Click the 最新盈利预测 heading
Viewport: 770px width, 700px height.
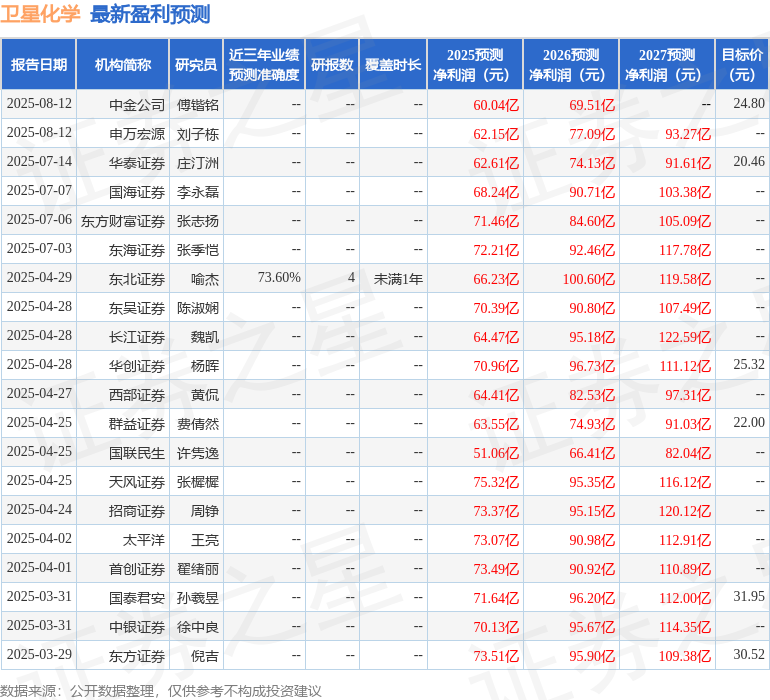(x=150, y=14)
